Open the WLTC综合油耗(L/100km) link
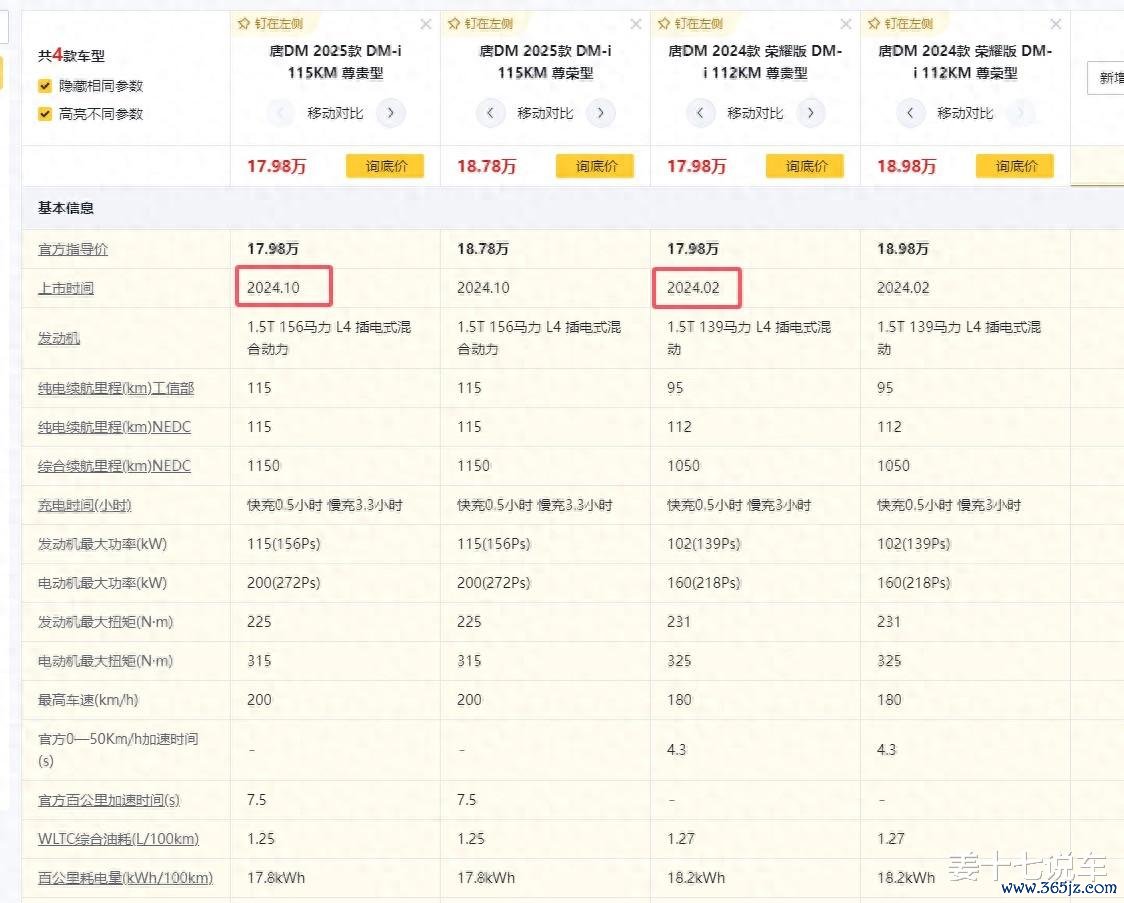 tap(118, 838)
